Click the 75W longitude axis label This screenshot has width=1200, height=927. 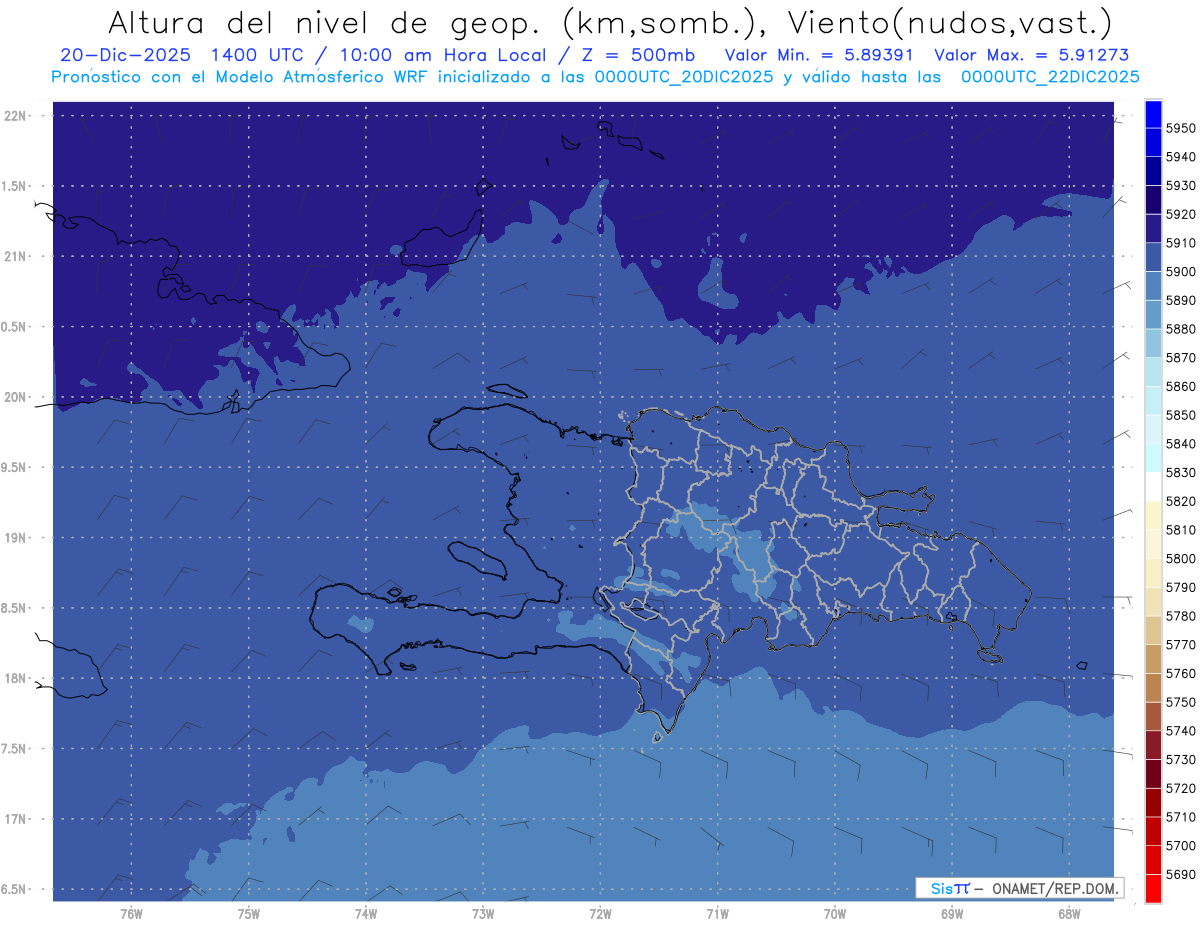[x=248, y=913]
